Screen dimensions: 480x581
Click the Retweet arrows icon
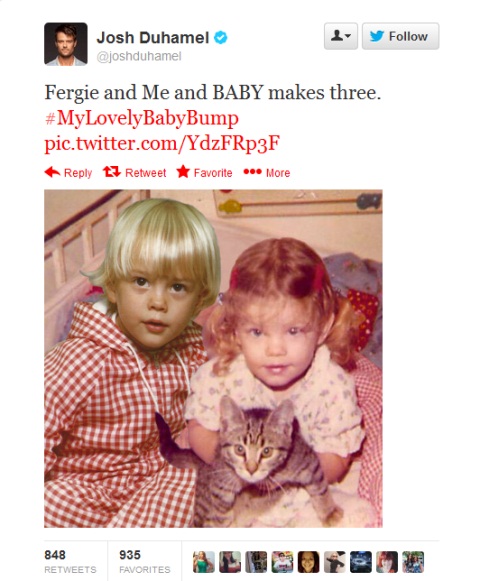click(112, 172)
